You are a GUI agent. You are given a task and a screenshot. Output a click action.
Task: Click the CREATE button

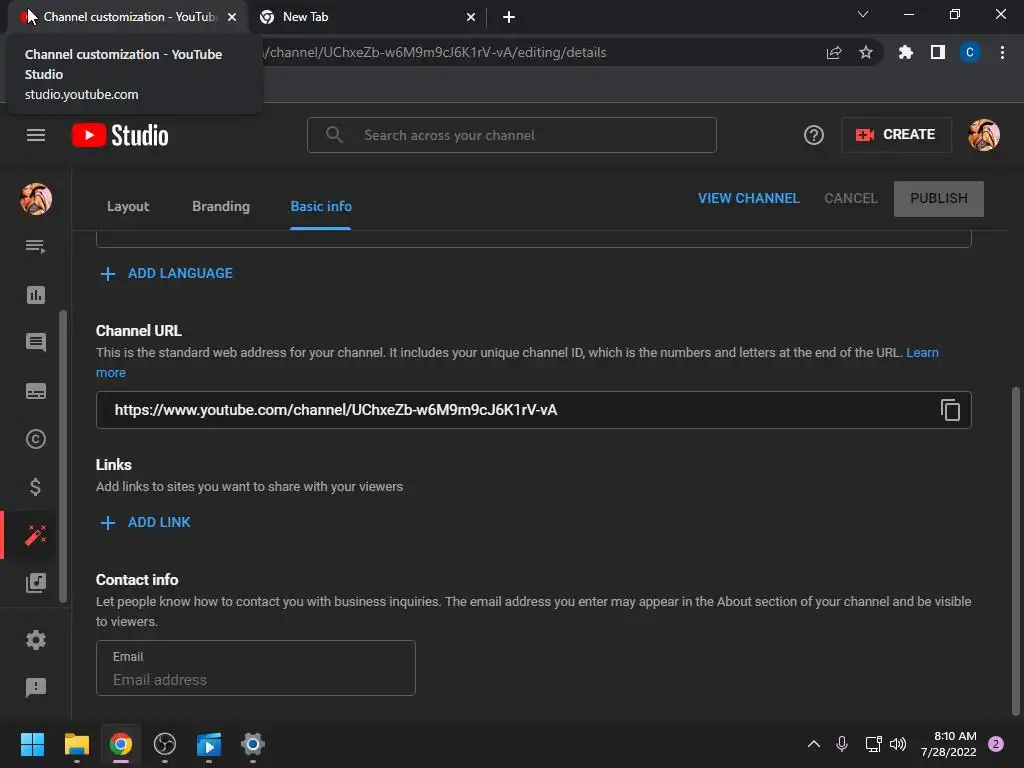[896, 135]
